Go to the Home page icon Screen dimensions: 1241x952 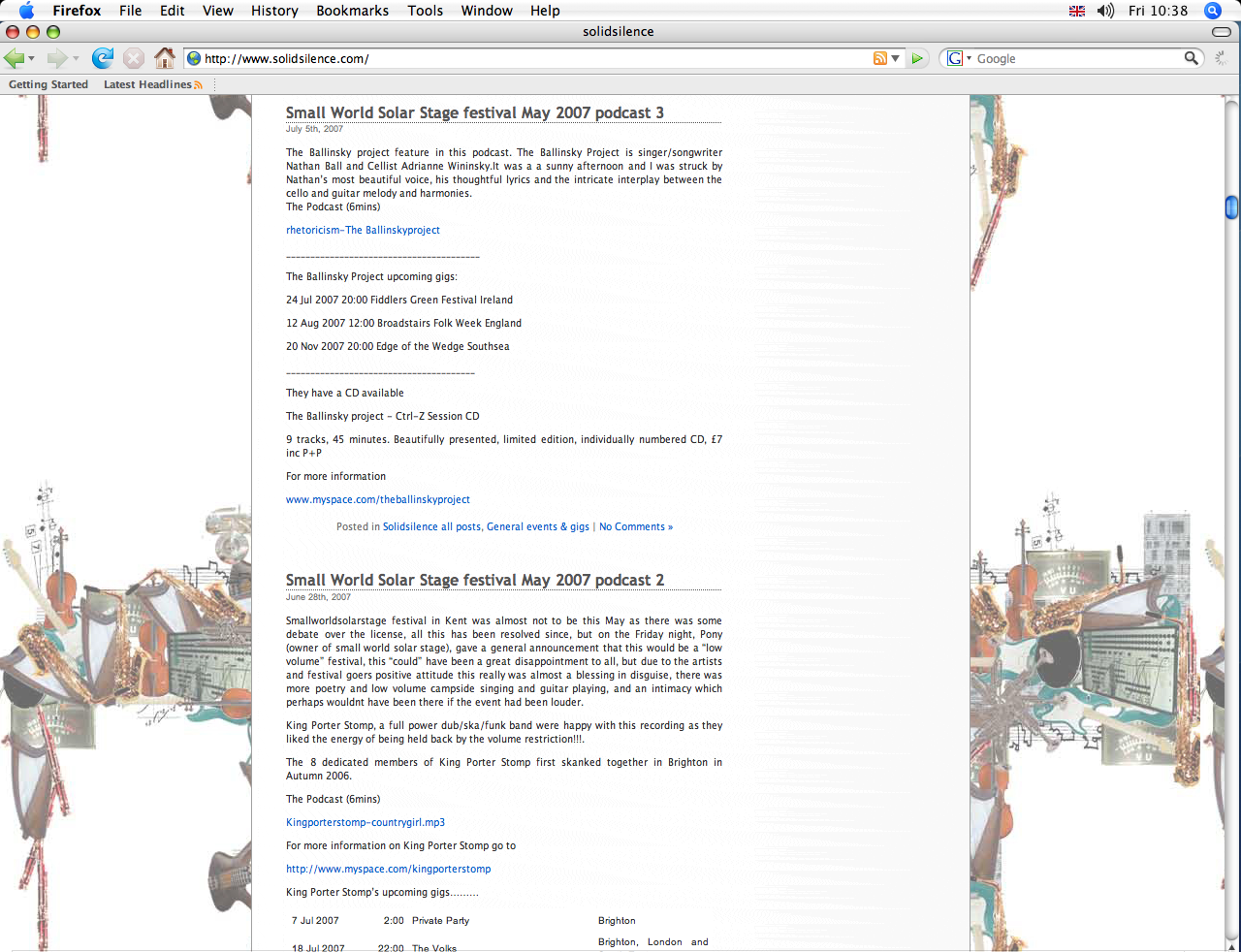(x=165, y=58)
